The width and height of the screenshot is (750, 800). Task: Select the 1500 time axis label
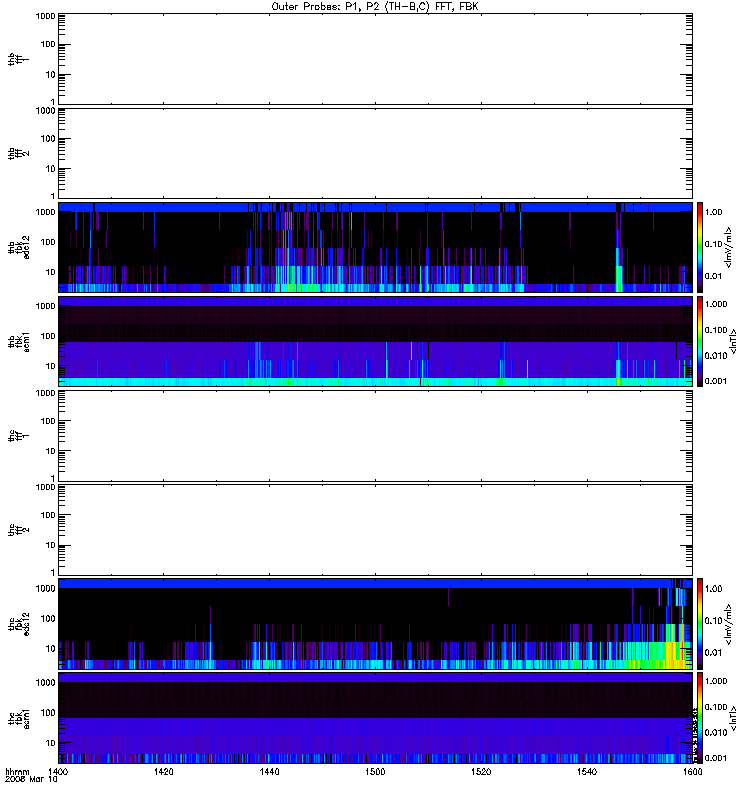tap(375, 772)
